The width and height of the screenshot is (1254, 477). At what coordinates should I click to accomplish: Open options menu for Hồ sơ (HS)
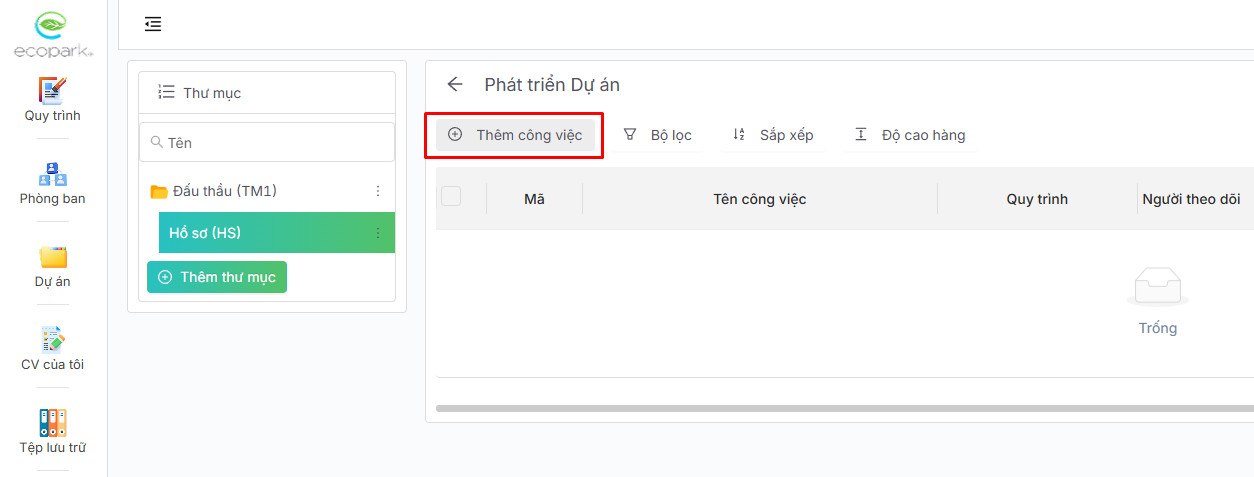378,233
